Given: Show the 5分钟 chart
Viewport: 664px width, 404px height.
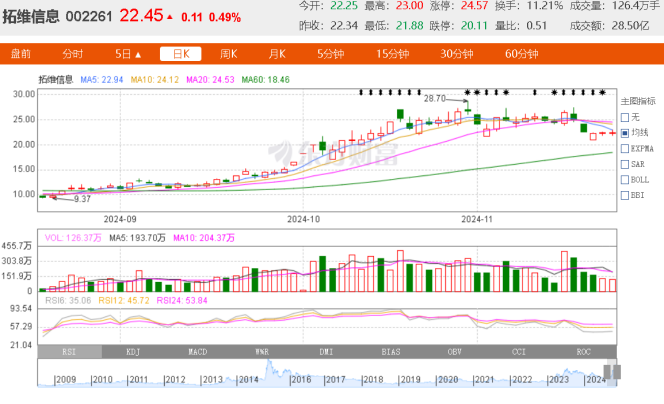Looking at the screenshot, I should point(331,54).
